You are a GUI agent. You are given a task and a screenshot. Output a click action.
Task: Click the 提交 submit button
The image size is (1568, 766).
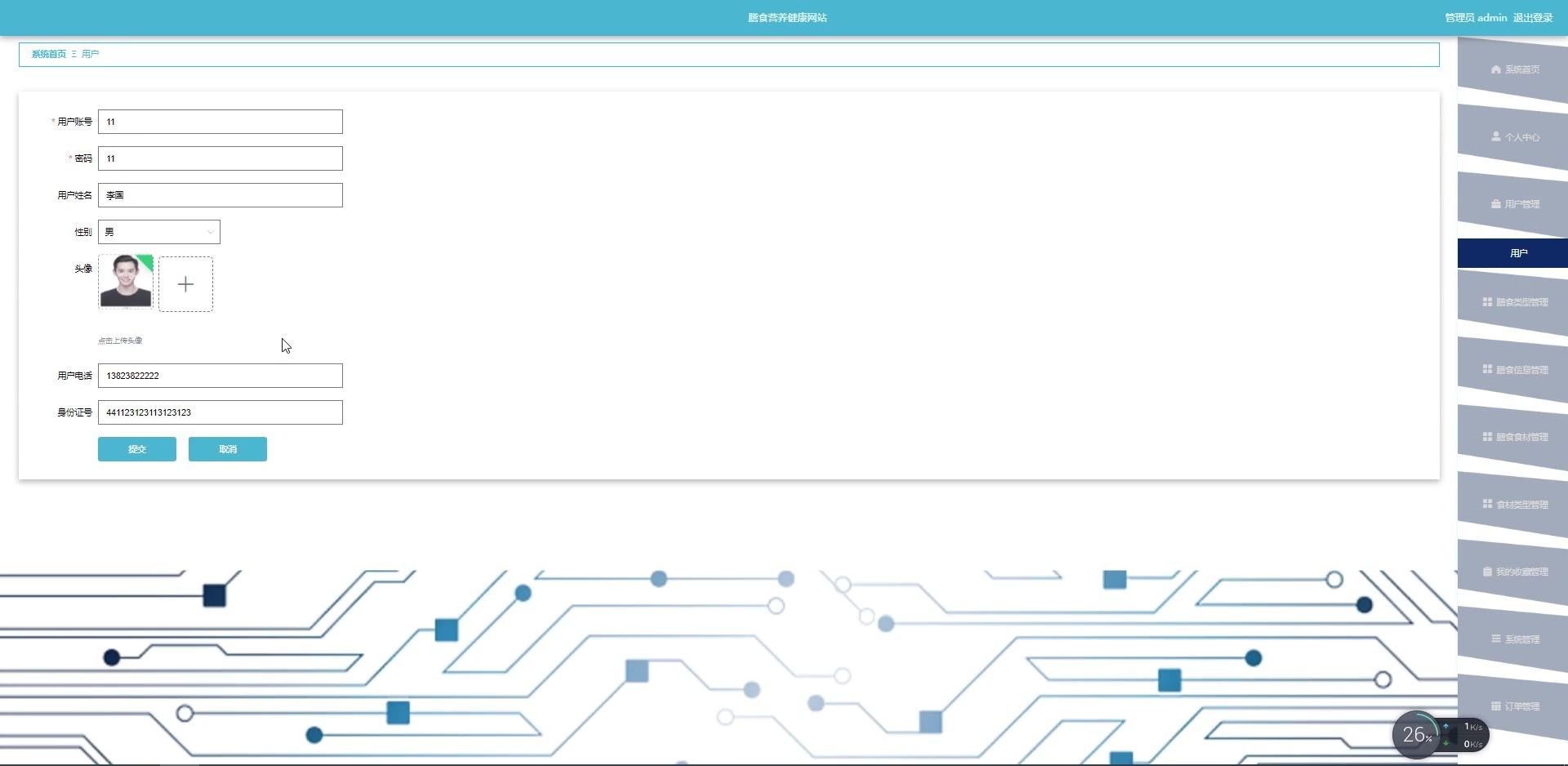(x=137, y=449)
